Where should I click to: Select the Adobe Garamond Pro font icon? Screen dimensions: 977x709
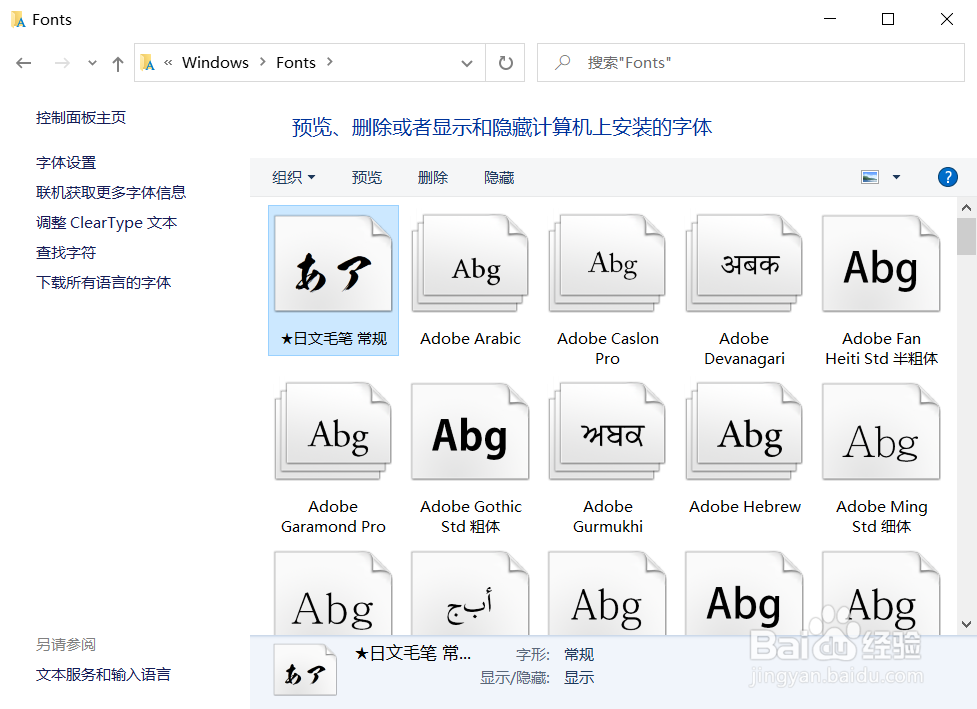click(x=333, y=432)
